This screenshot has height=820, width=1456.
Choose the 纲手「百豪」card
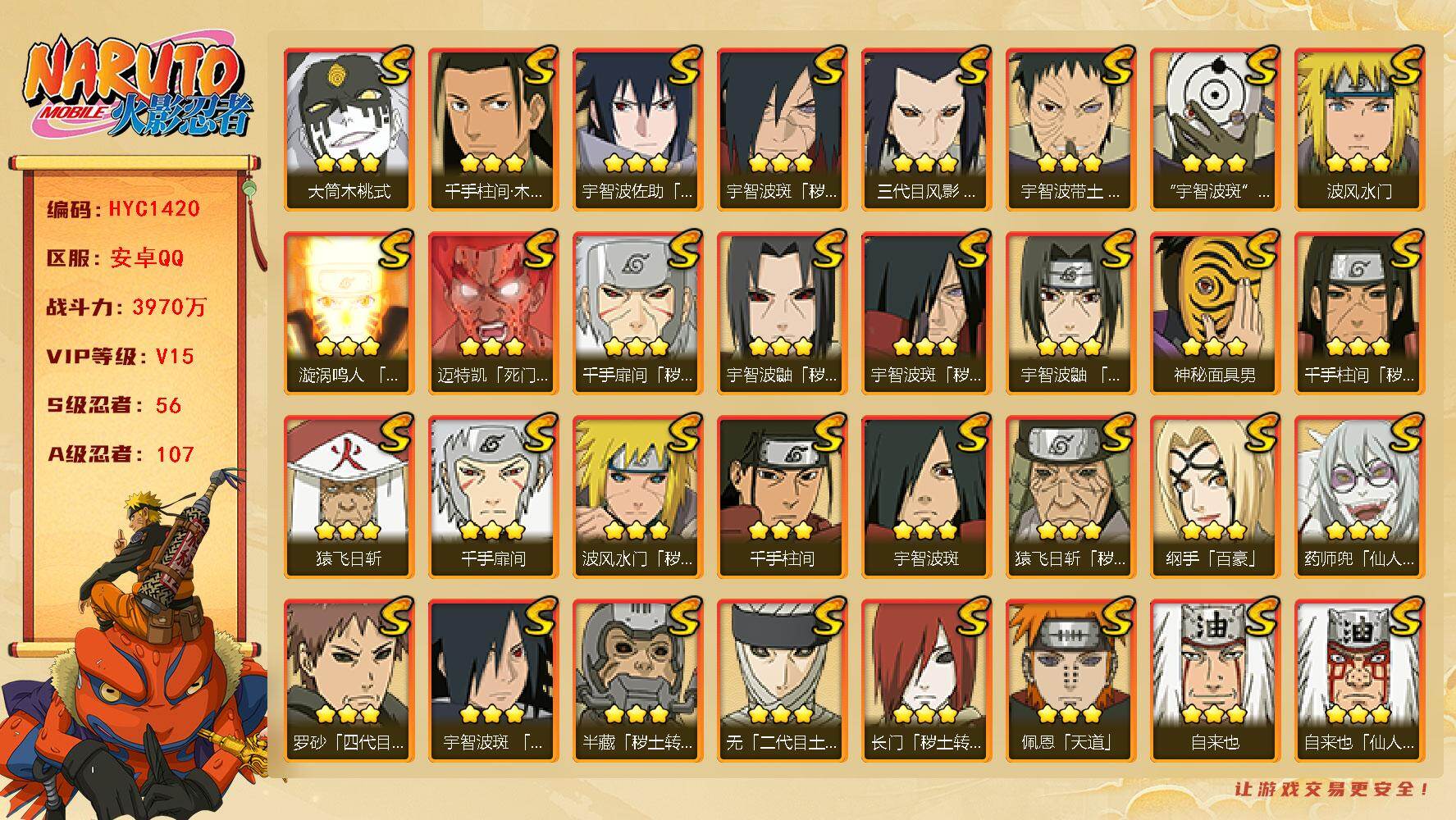[x=1215, y=497]
